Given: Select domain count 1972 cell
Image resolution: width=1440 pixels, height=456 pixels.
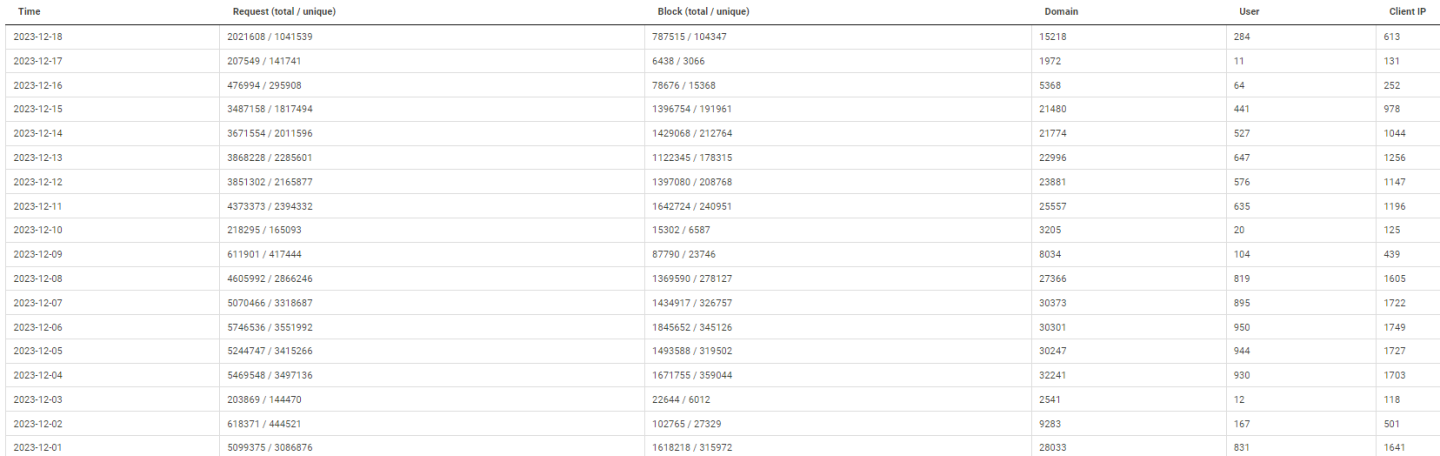Looking at the screenshot, I should click(1051, 61).
